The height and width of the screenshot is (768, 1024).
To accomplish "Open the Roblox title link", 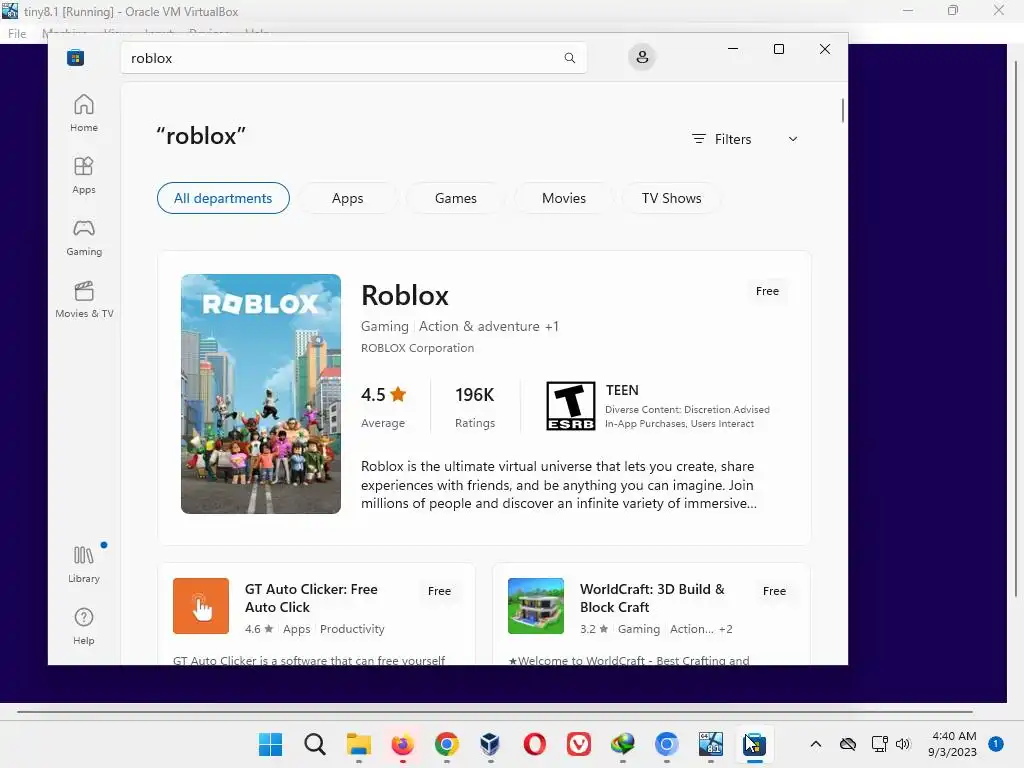I will (405, 295).
